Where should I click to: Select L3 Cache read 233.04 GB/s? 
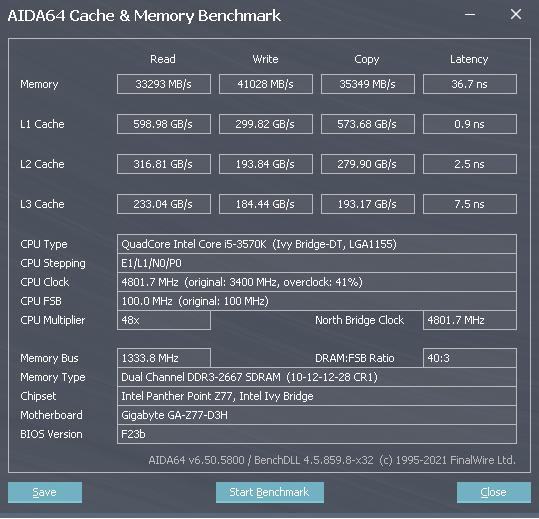164,204
